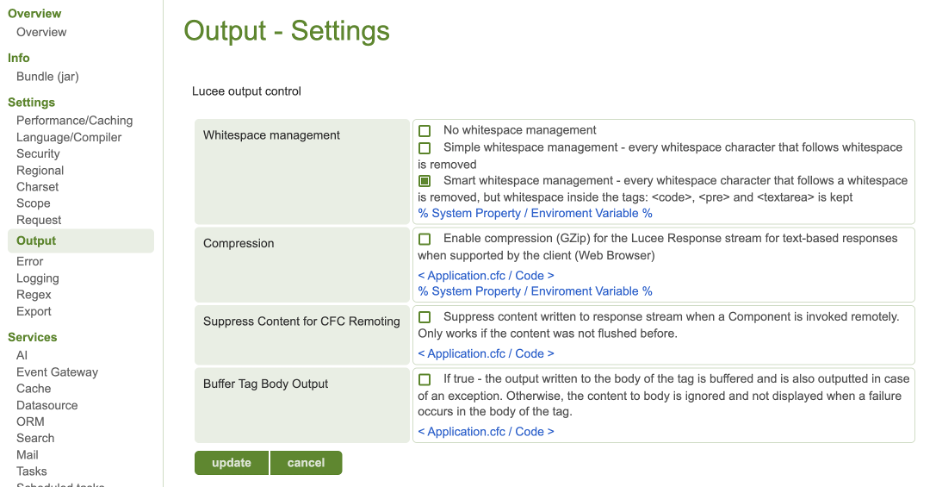Expand Application.cfc / Code under Suppress Content

(x=485, y=354)
